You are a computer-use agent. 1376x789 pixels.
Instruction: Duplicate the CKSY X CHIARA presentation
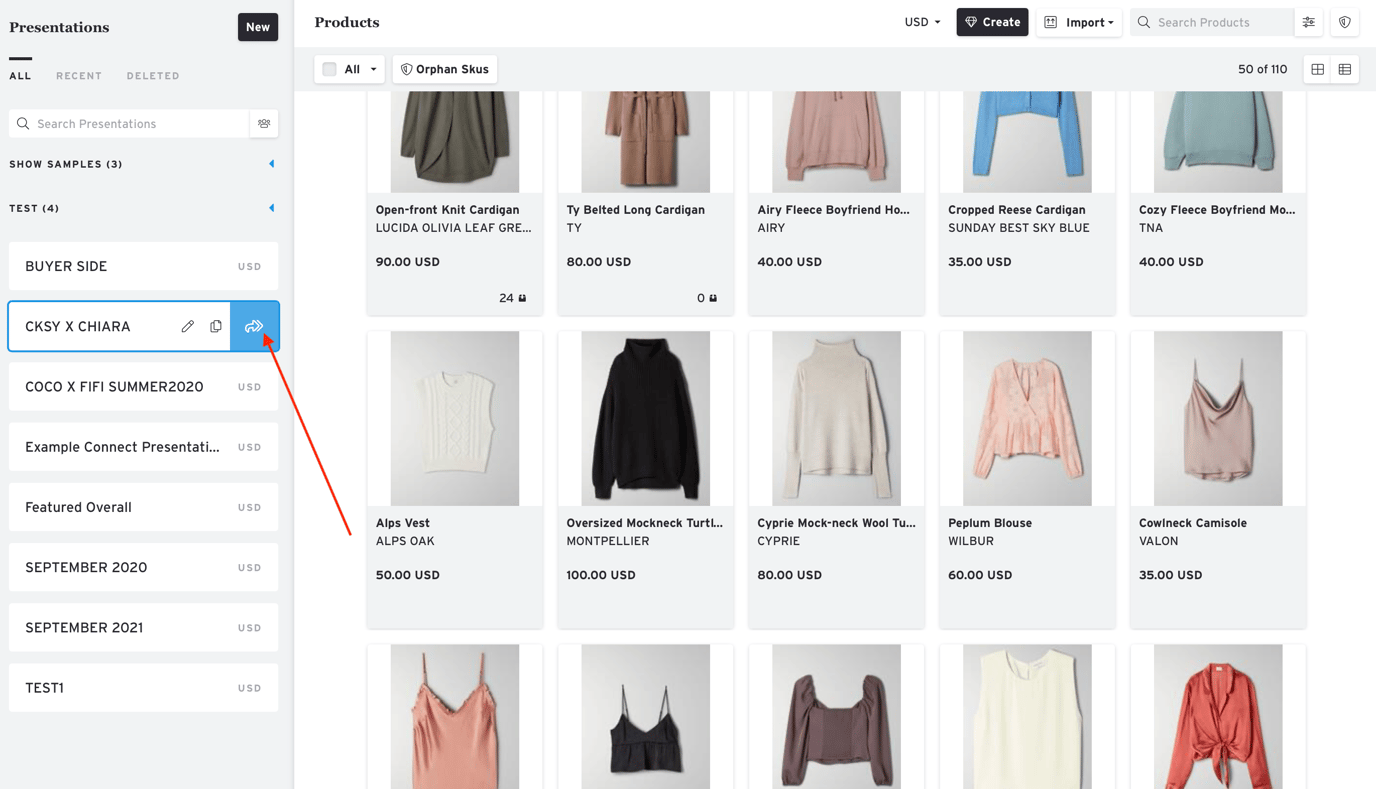tap(216, 326)
